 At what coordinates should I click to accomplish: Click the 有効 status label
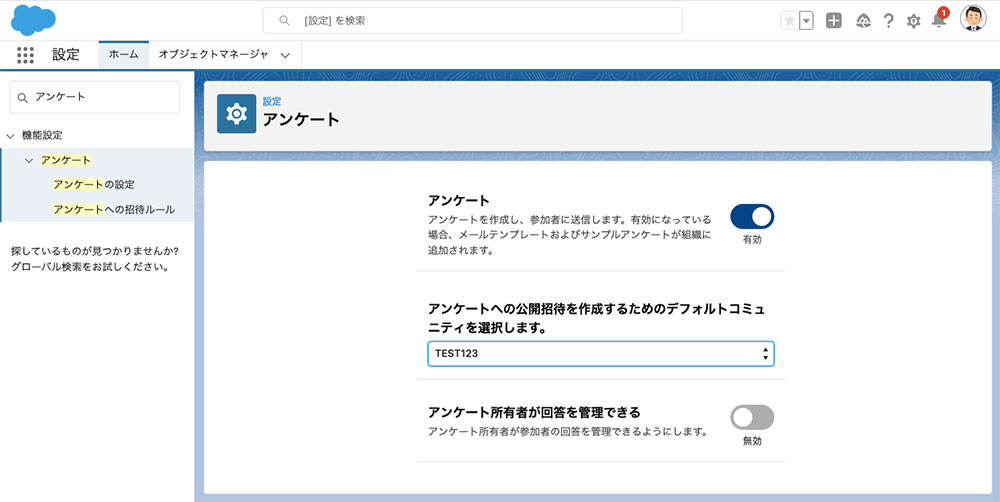pos(752,240)
